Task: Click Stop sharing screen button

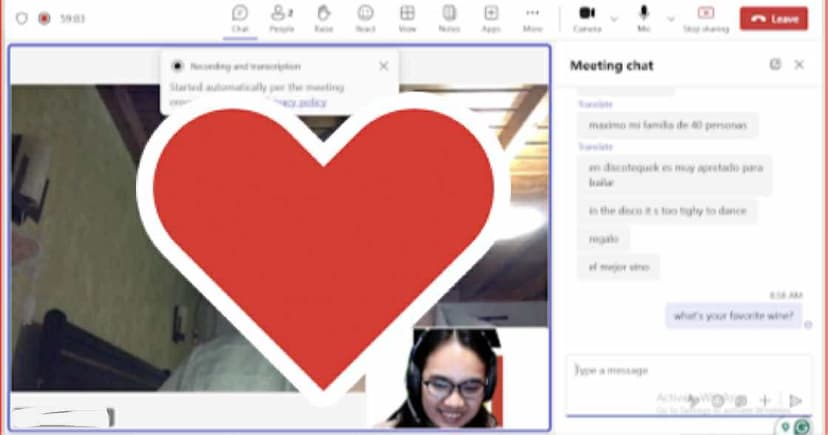Action: [x=706, y=17]
